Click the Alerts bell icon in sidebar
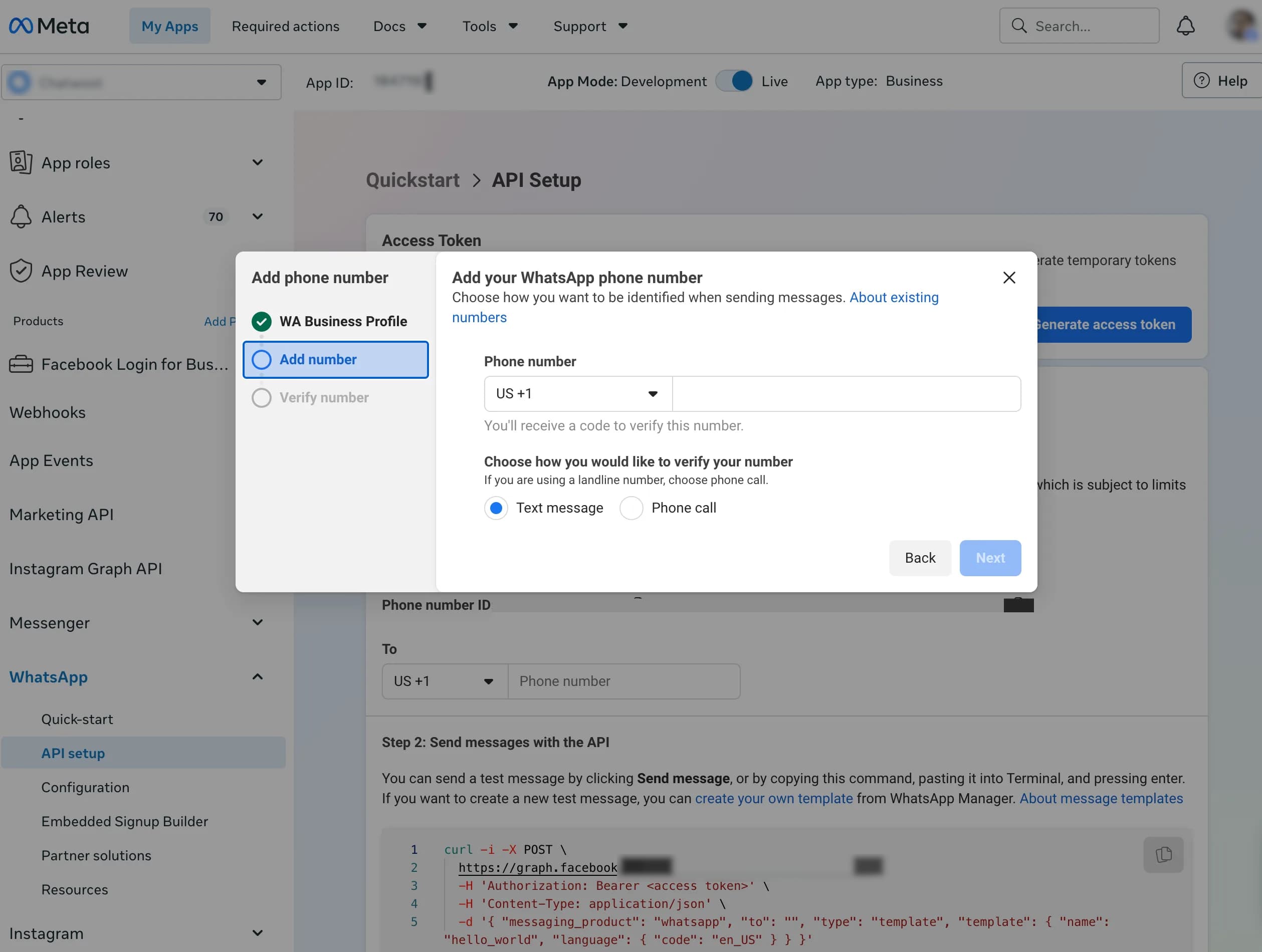This screenshot has height=952, width=1262. click(x=21, y=217)
